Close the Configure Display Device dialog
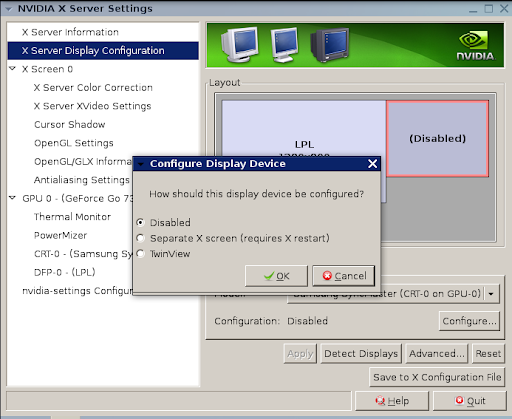Viewport: 512px width, 419px height. (372, 164)
